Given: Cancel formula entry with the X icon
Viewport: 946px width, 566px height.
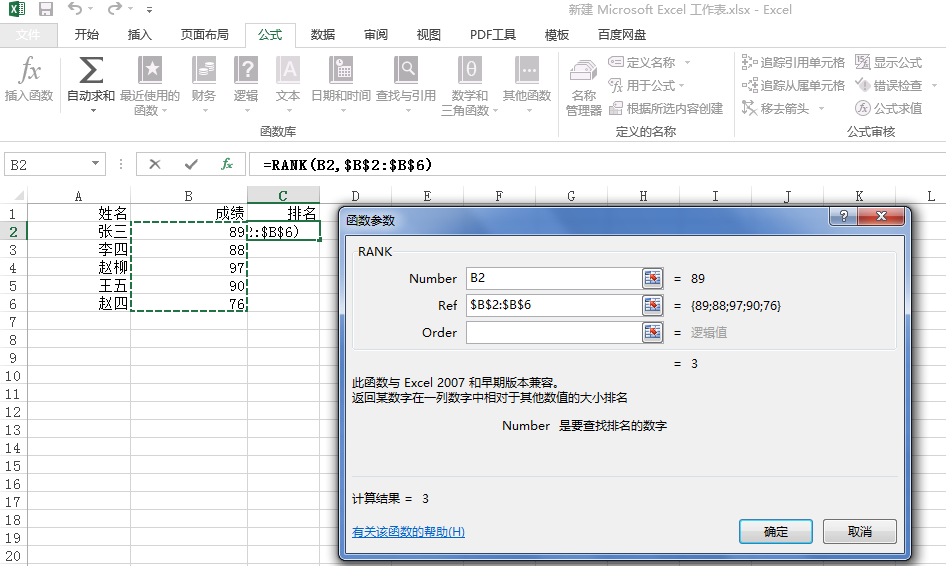Looking at the screenshot, I should coord(154,164).
